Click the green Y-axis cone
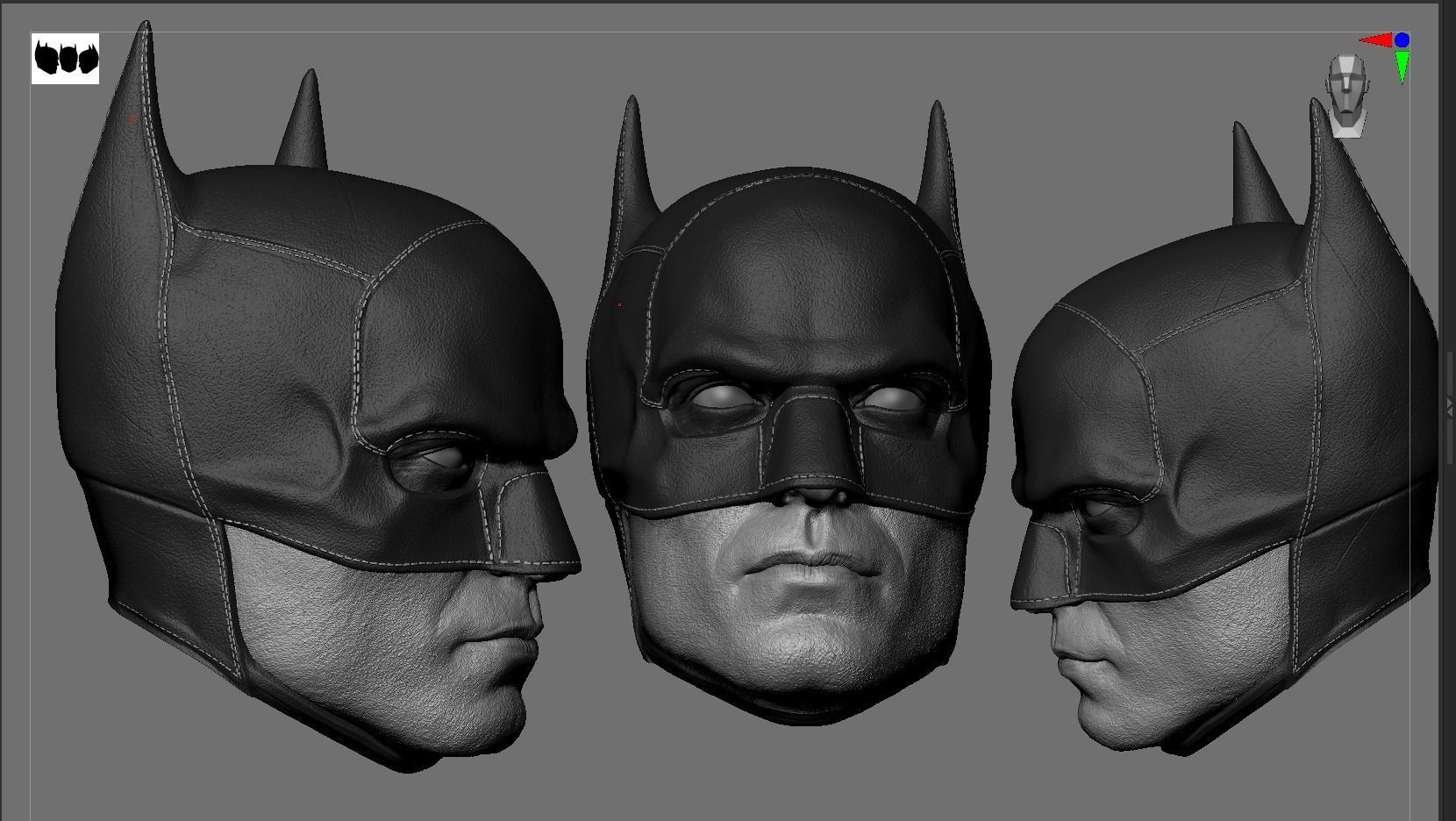 pos(1402,68)
